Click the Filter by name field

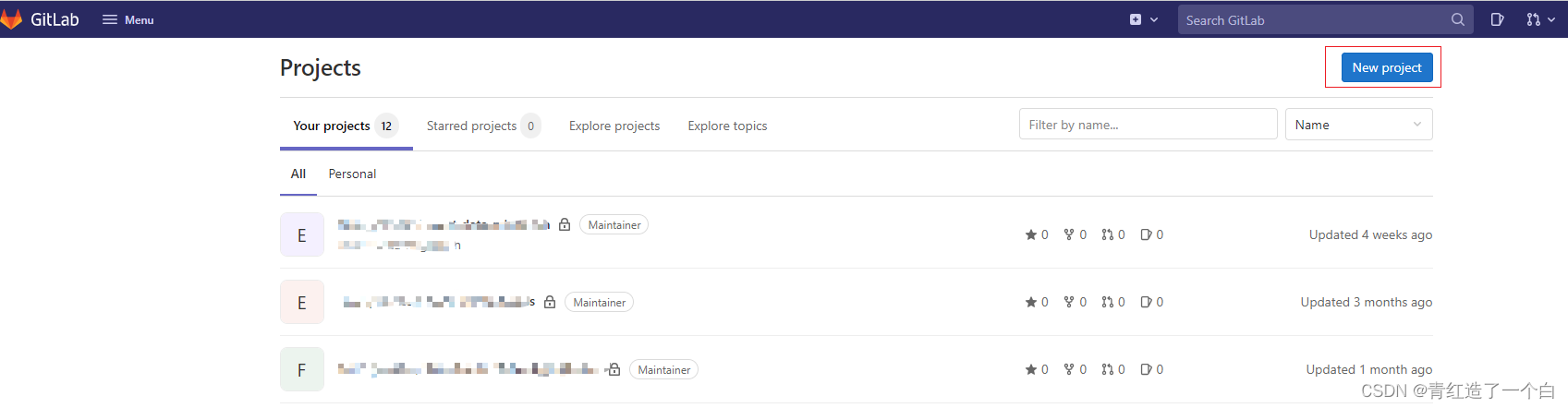[x=1148, y=125]
